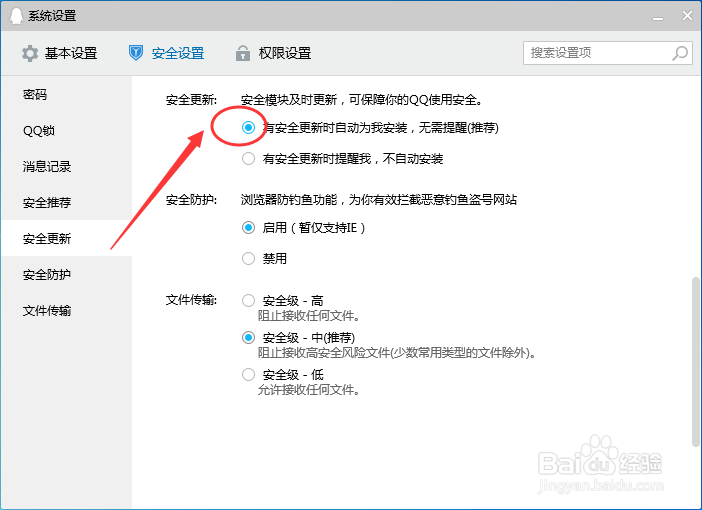The image size is (702, 510).
Task: Click the text 允许接收任何文件。
Action: tap(309, 390)
